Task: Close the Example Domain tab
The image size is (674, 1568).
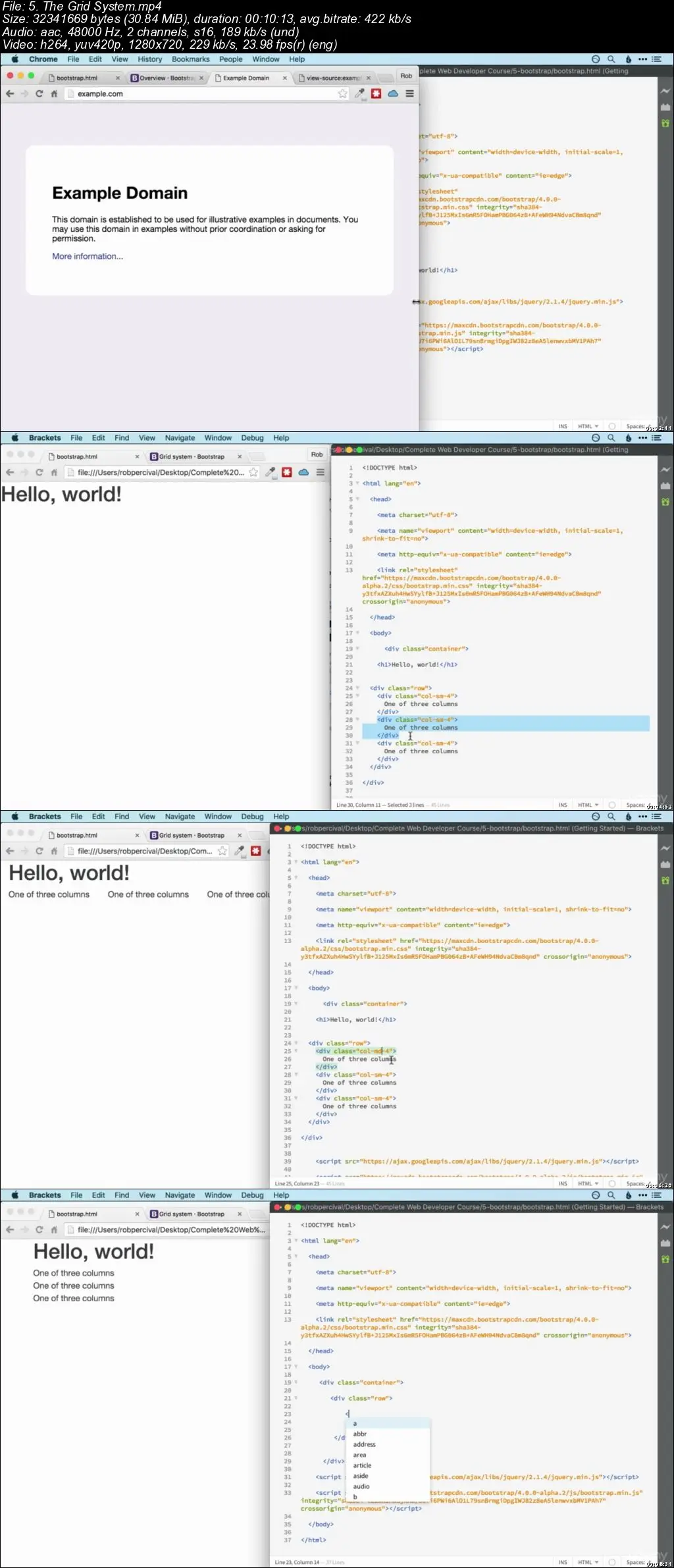Action: (285, 78)
